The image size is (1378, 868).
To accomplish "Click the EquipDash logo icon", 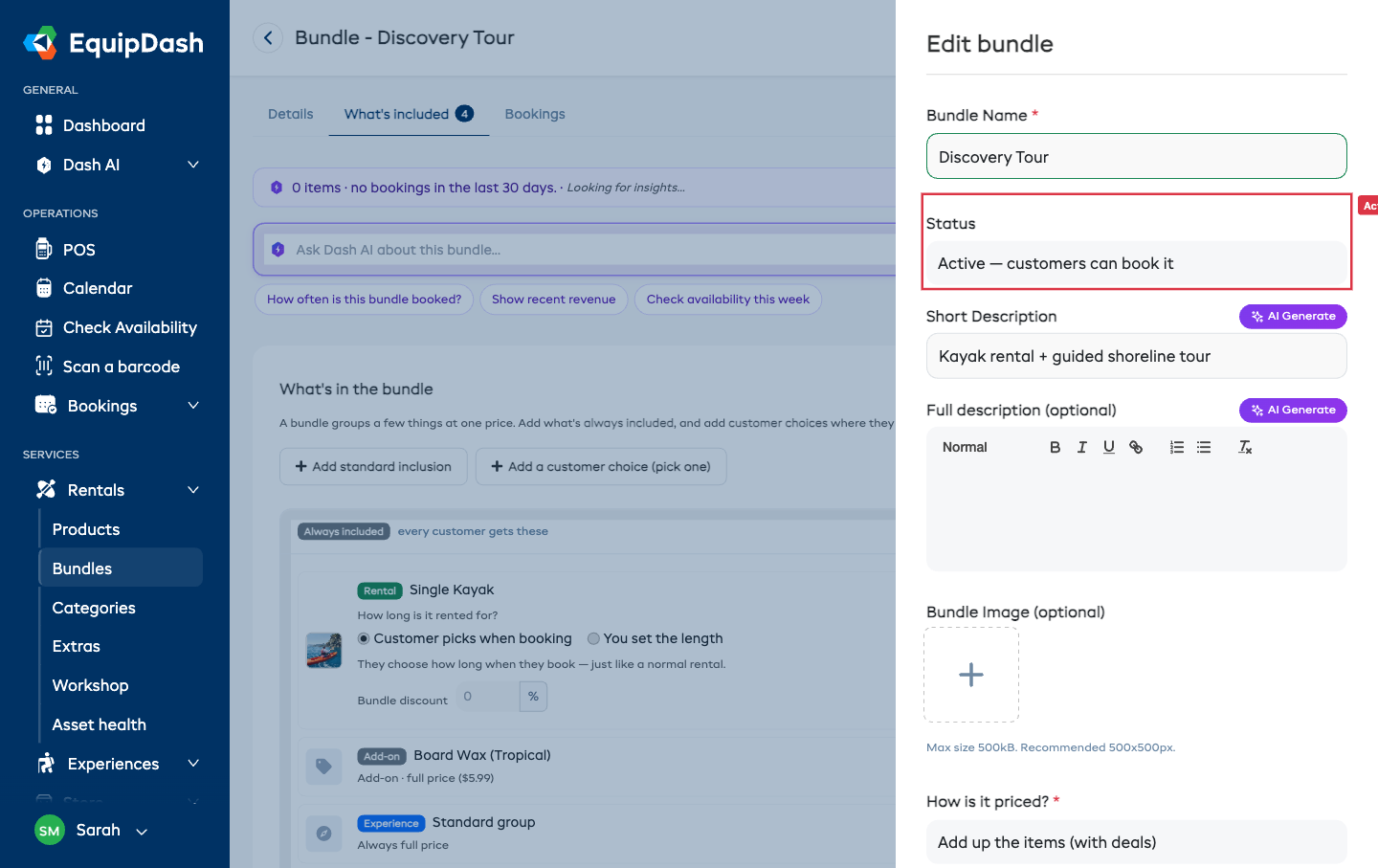I will coord(40,43).
